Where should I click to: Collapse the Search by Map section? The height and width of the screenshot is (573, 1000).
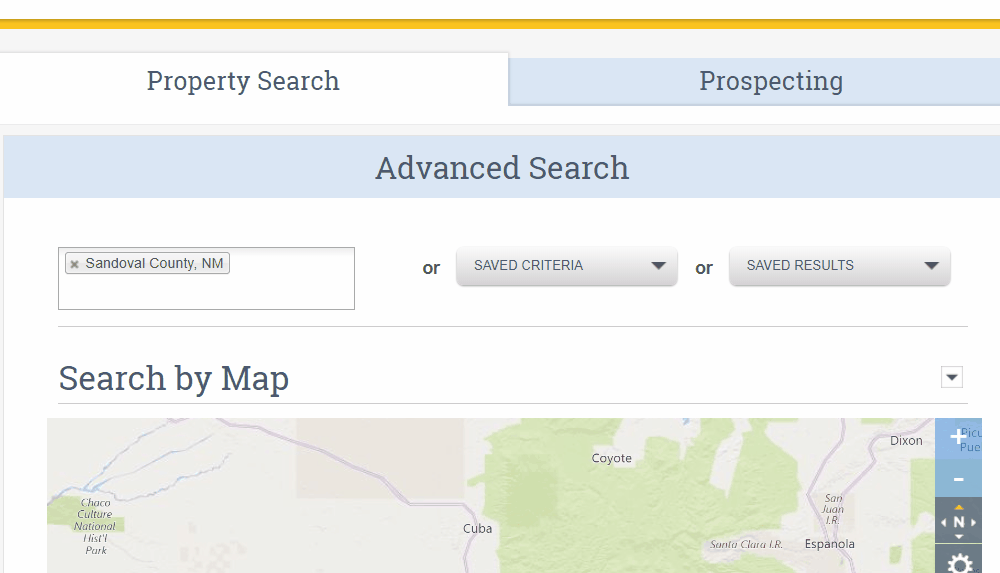click(x=952, y=377)
